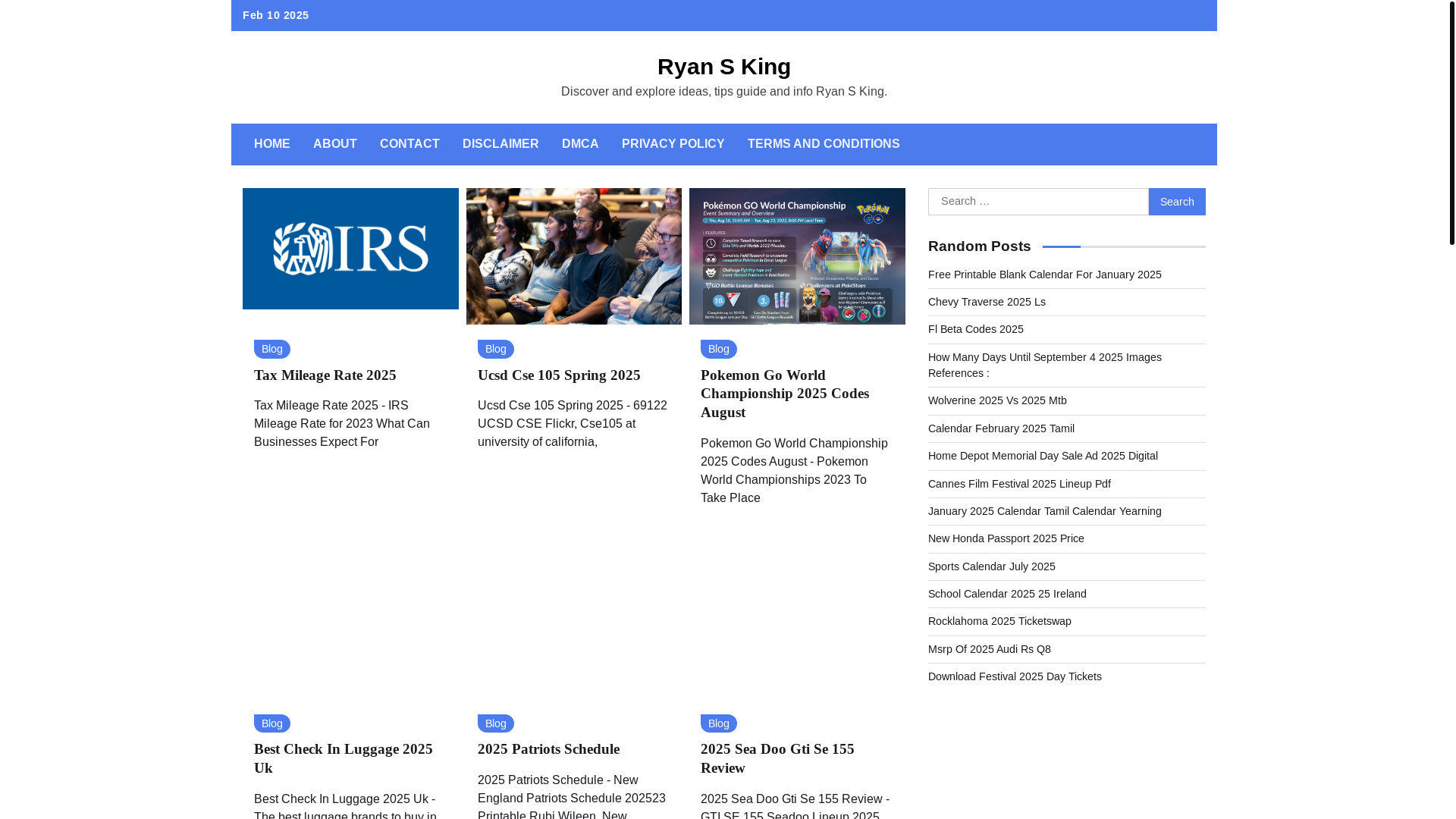Open January 2025 Calendar Tamil Calendar Yearning
The width and height of the screenshot is (1456, 819).
click(1045, 511)
